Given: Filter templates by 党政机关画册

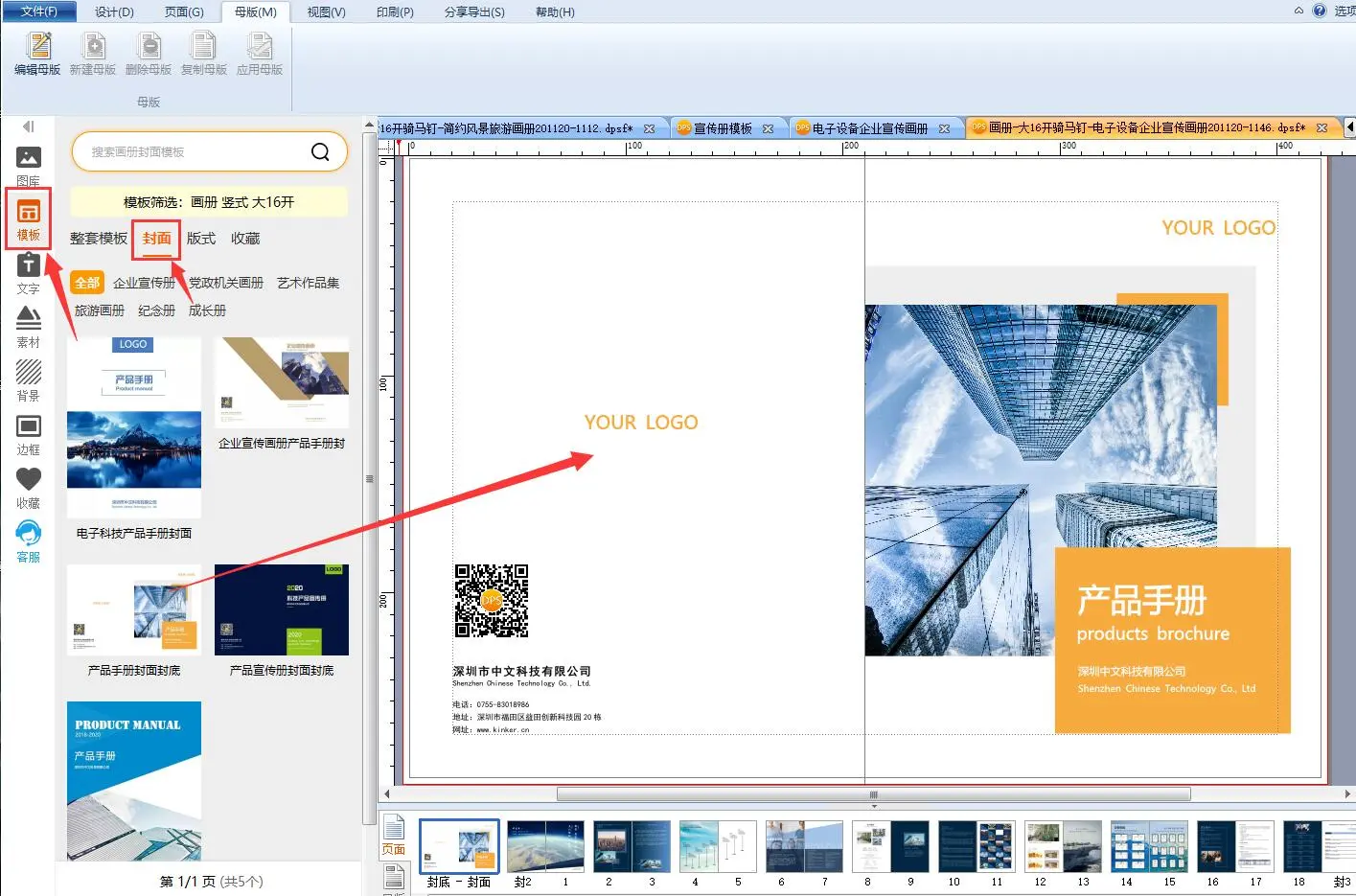Looking at the screenshot, I should coord(226,283).
